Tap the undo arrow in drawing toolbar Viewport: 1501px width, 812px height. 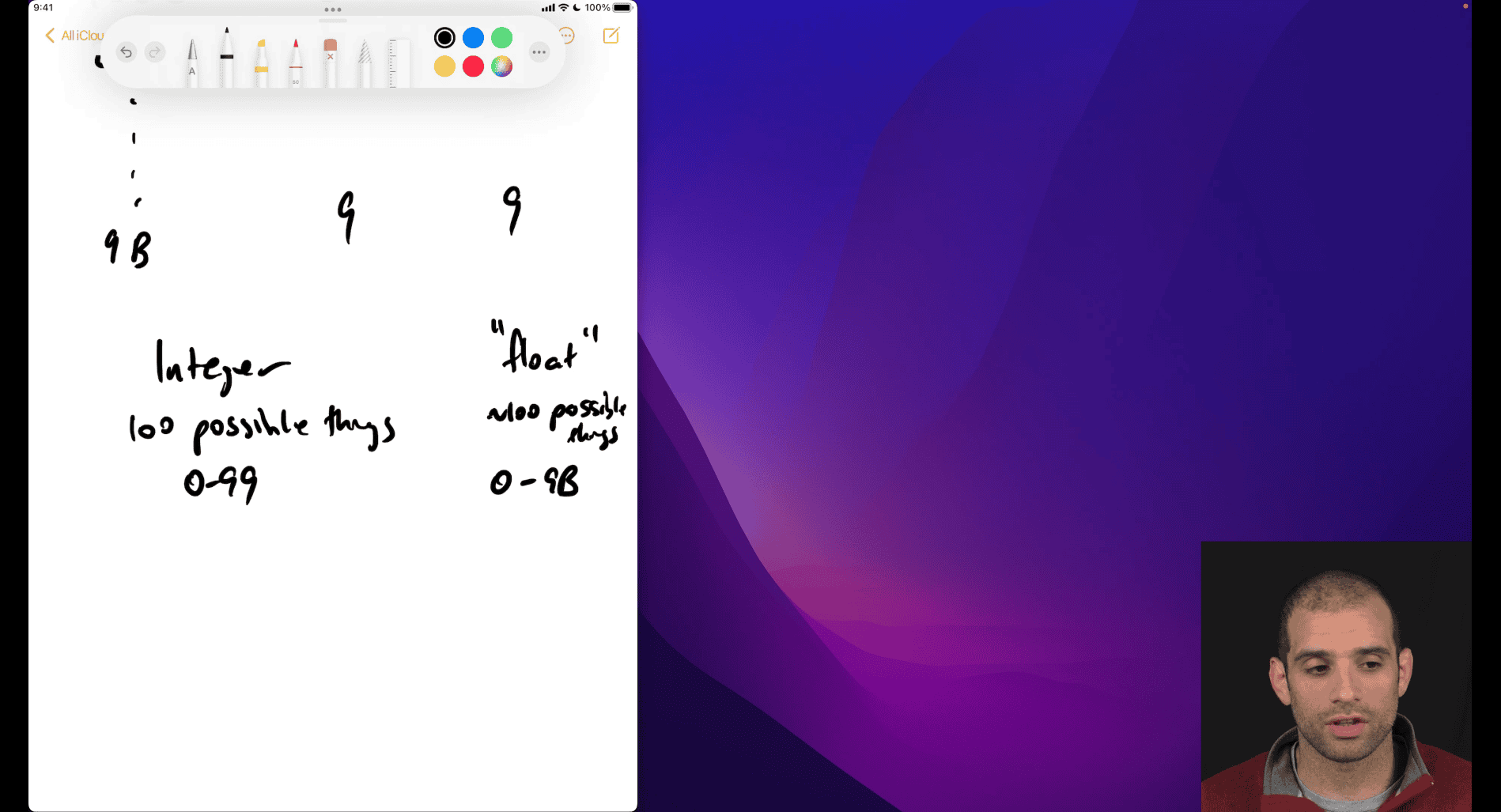coord(126,52)
